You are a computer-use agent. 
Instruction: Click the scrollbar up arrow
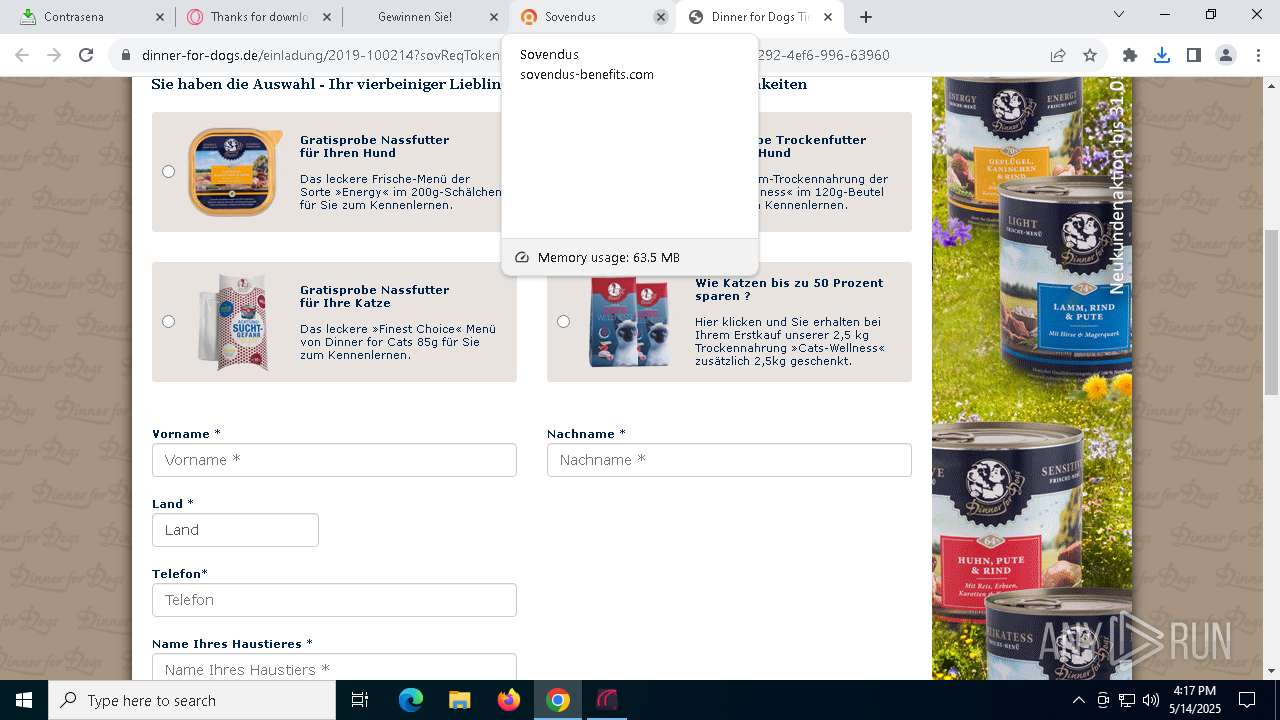point(1271,85)
